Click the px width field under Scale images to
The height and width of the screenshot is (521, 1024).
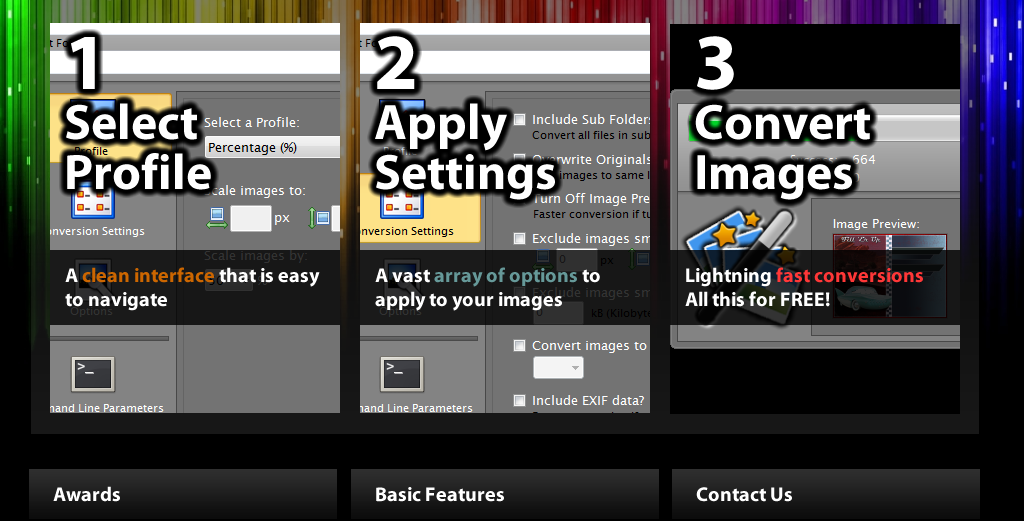(251, 218)
